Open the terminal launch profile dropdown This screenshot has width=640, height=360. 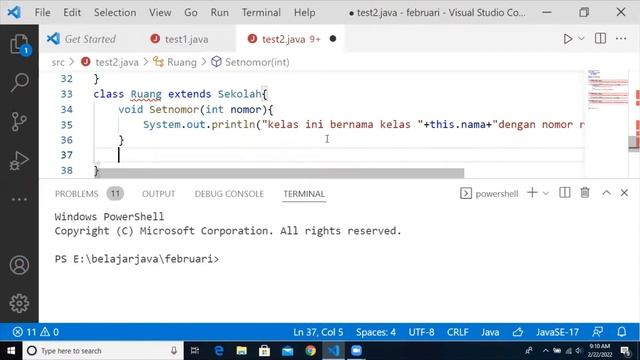[546, 193]
